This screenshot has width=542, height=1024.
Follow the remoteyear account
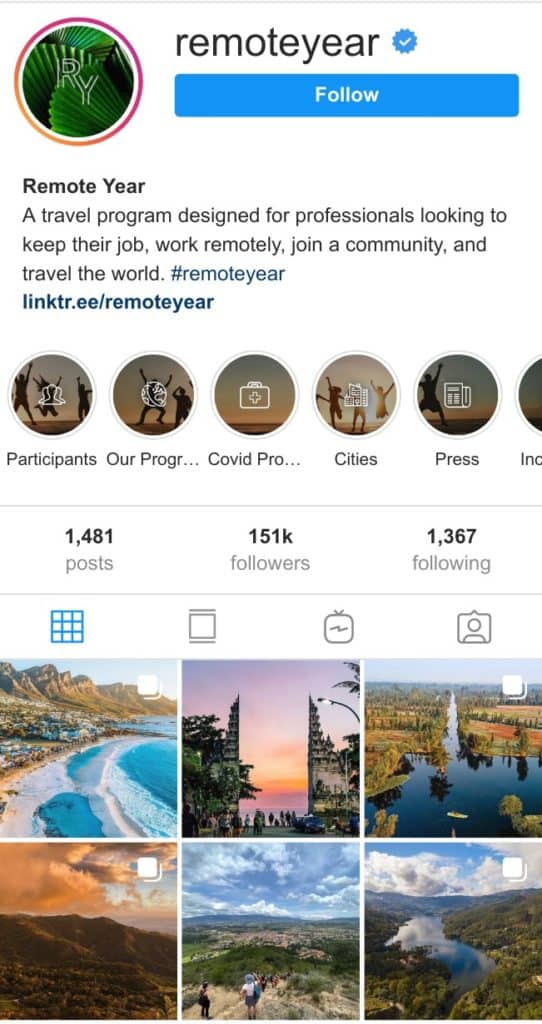click(347, 95)
